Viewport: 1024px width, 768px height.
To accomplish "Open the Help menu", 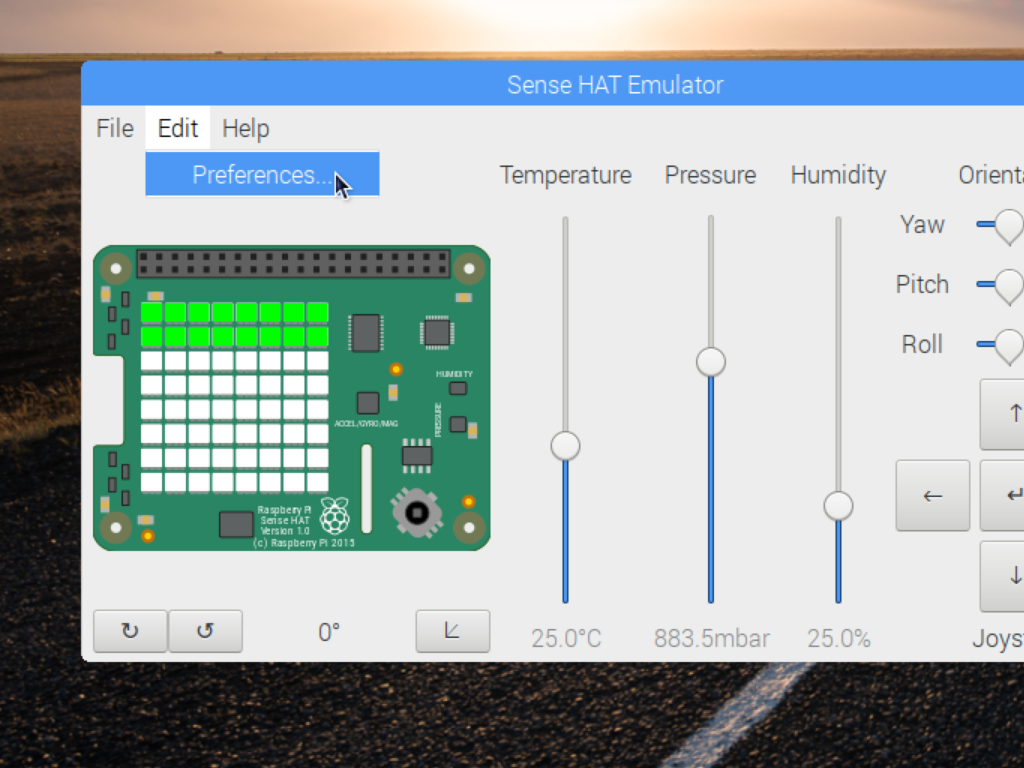I will point(246,128).
